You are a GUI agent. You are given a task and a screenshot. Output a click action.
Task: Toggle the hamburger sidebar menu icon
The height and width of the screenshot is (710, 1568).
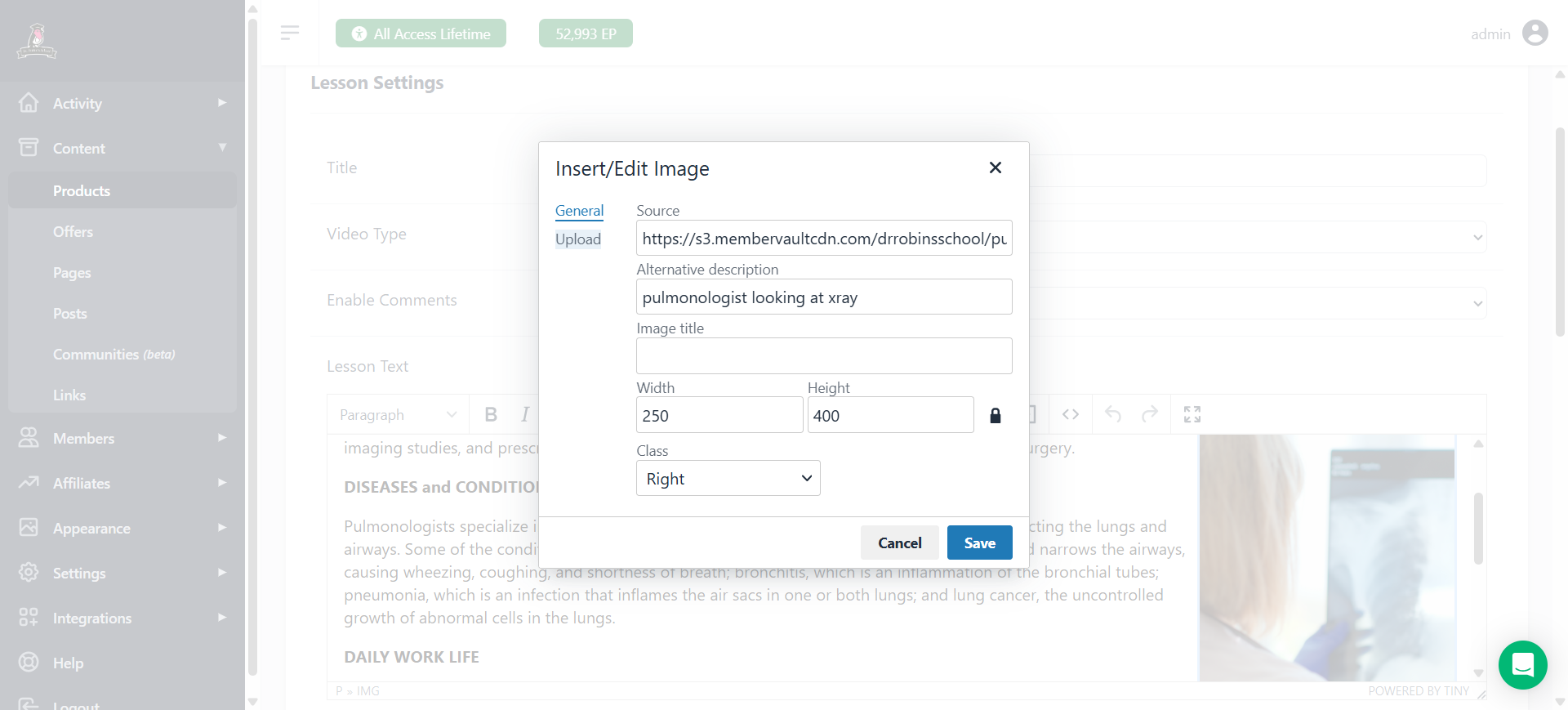[x=290, y=33]
